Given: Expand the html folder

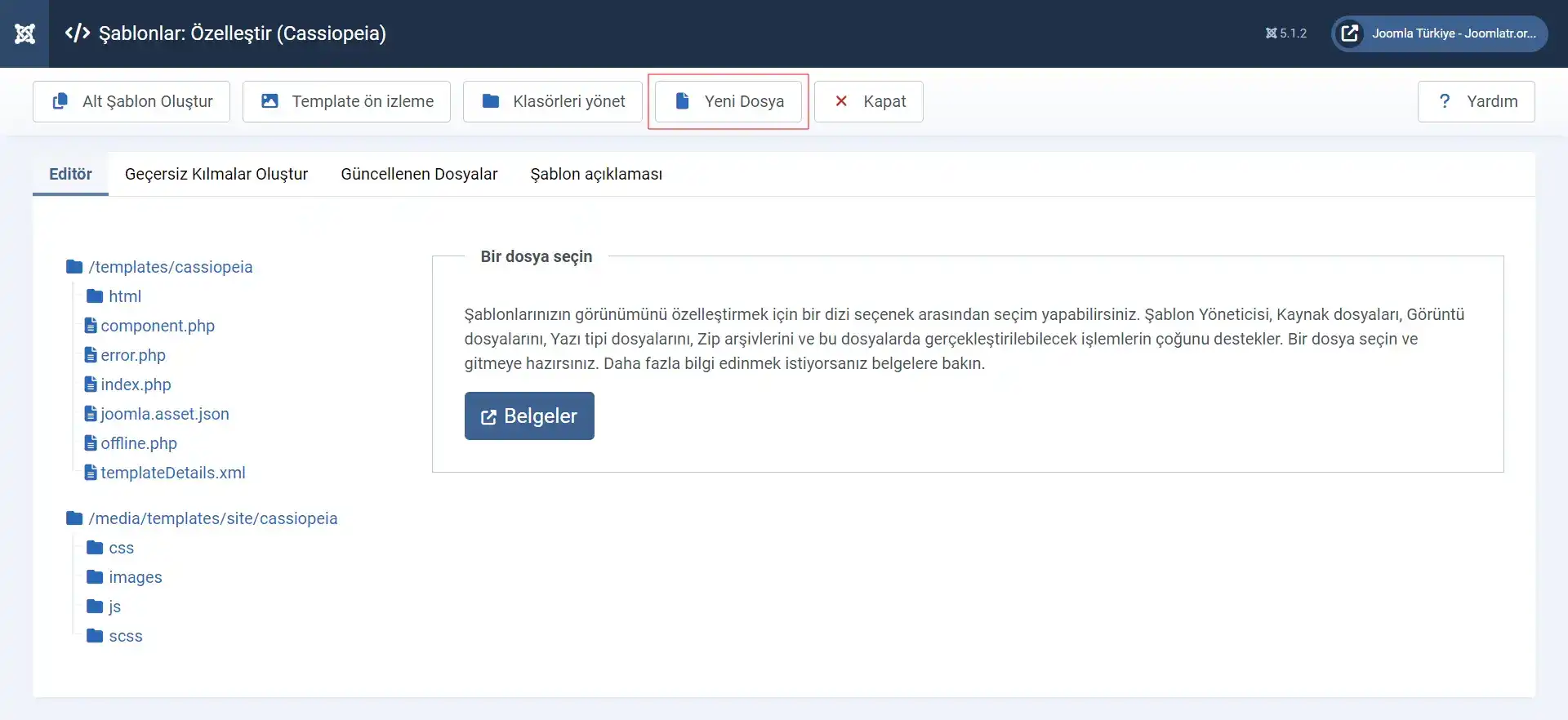Looking at the screenshot, I should pyautogui.click(x=125, y=296).
